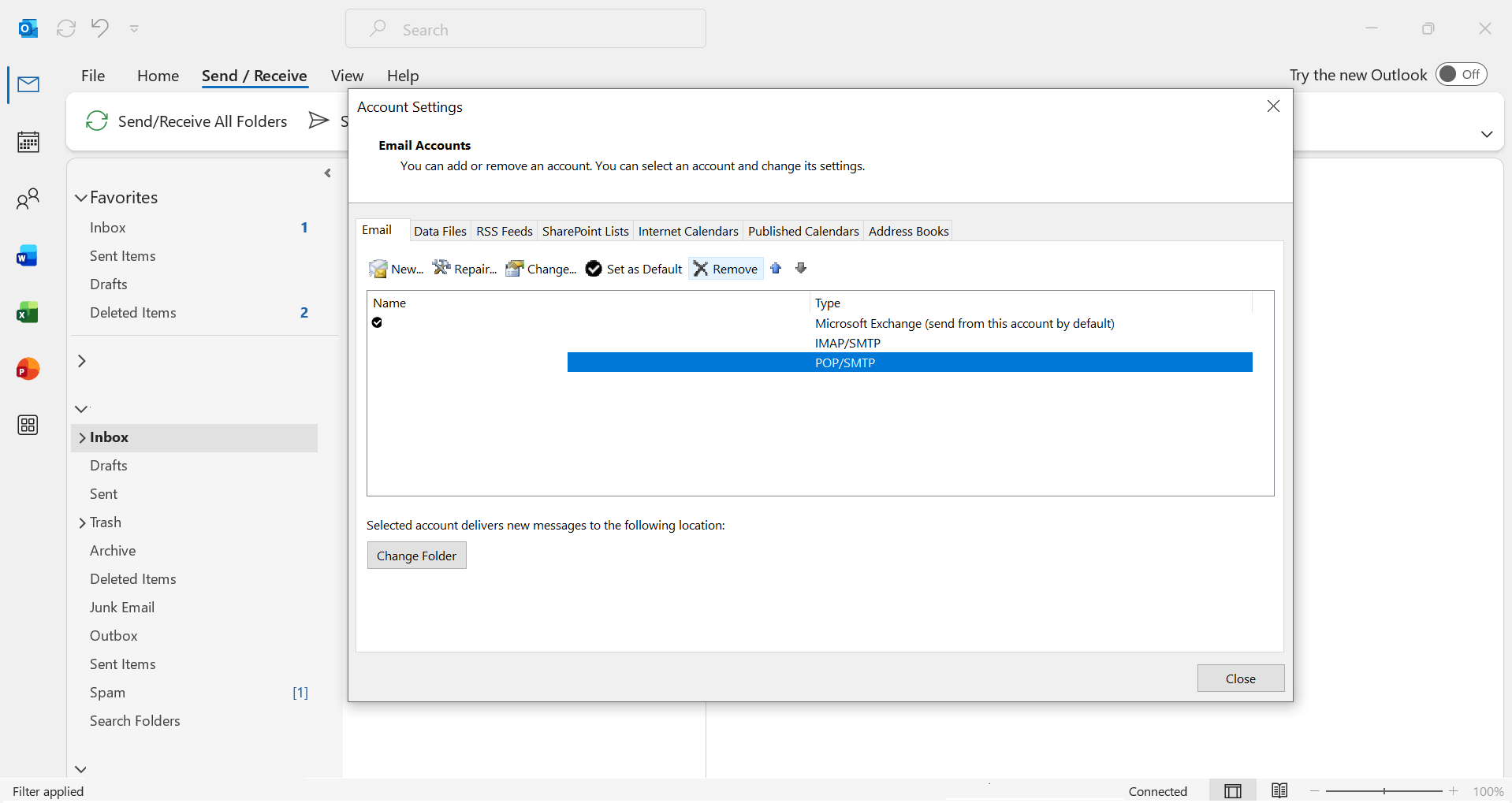Click Remove account button
Image resolution: width=1512 pixels, height=803 pixels.
tap(726, 269)
